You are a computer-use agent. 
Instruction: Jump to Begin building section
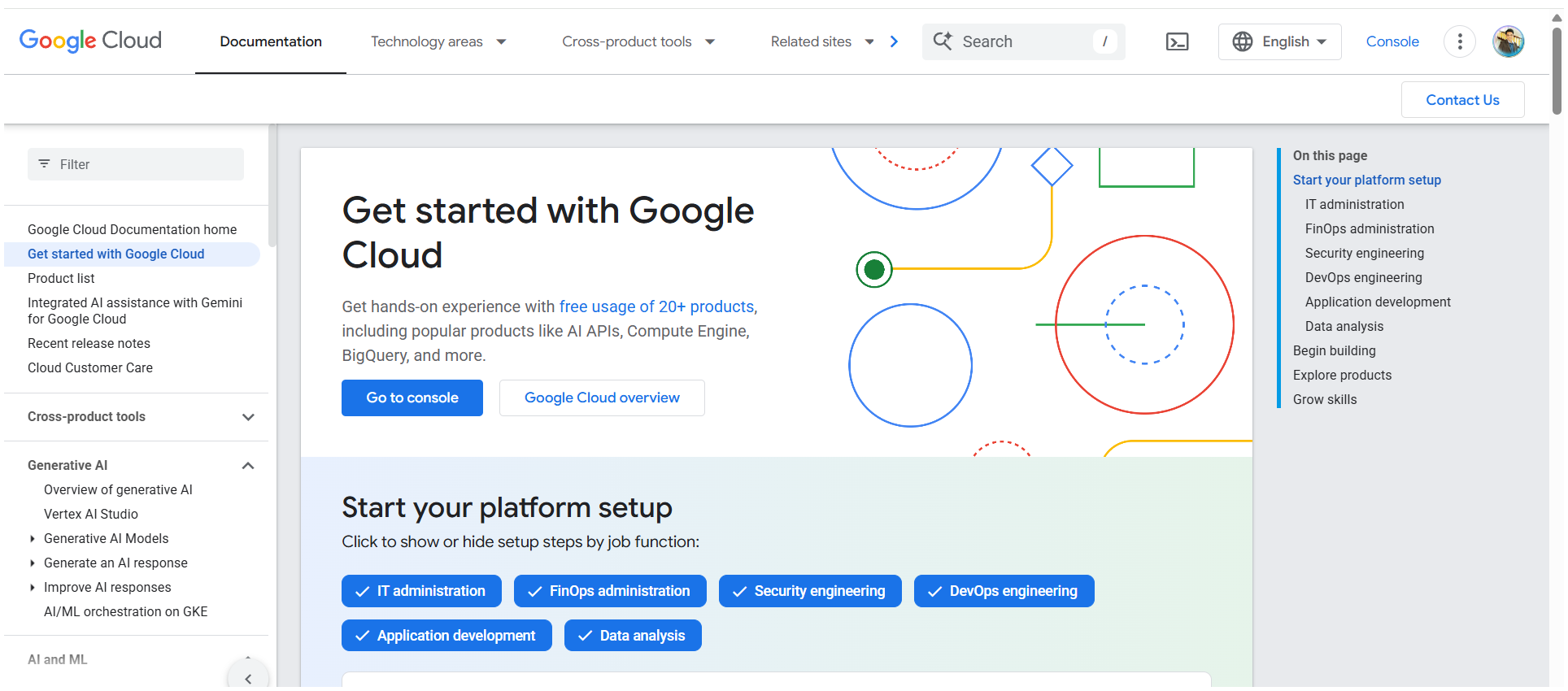(x=1335, y=351)
